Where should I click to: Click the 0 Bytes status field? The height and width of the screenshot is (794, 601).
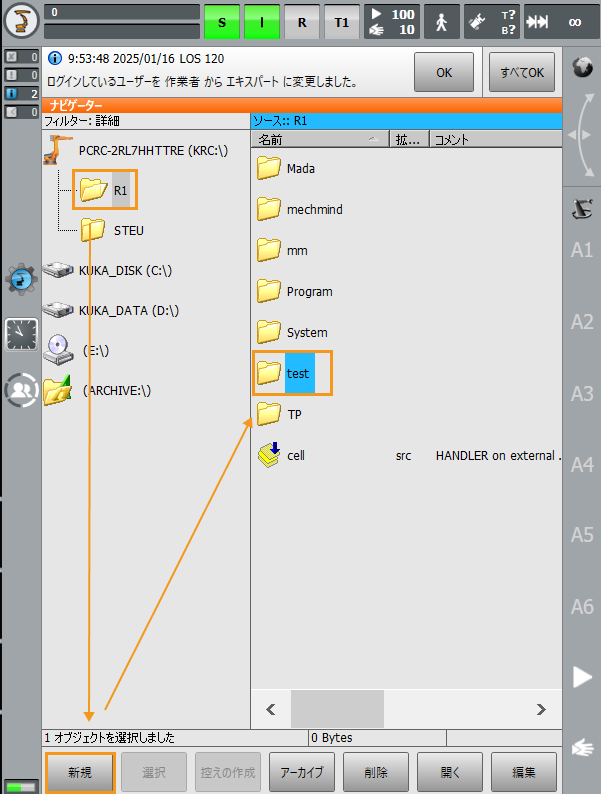point(377,737)
